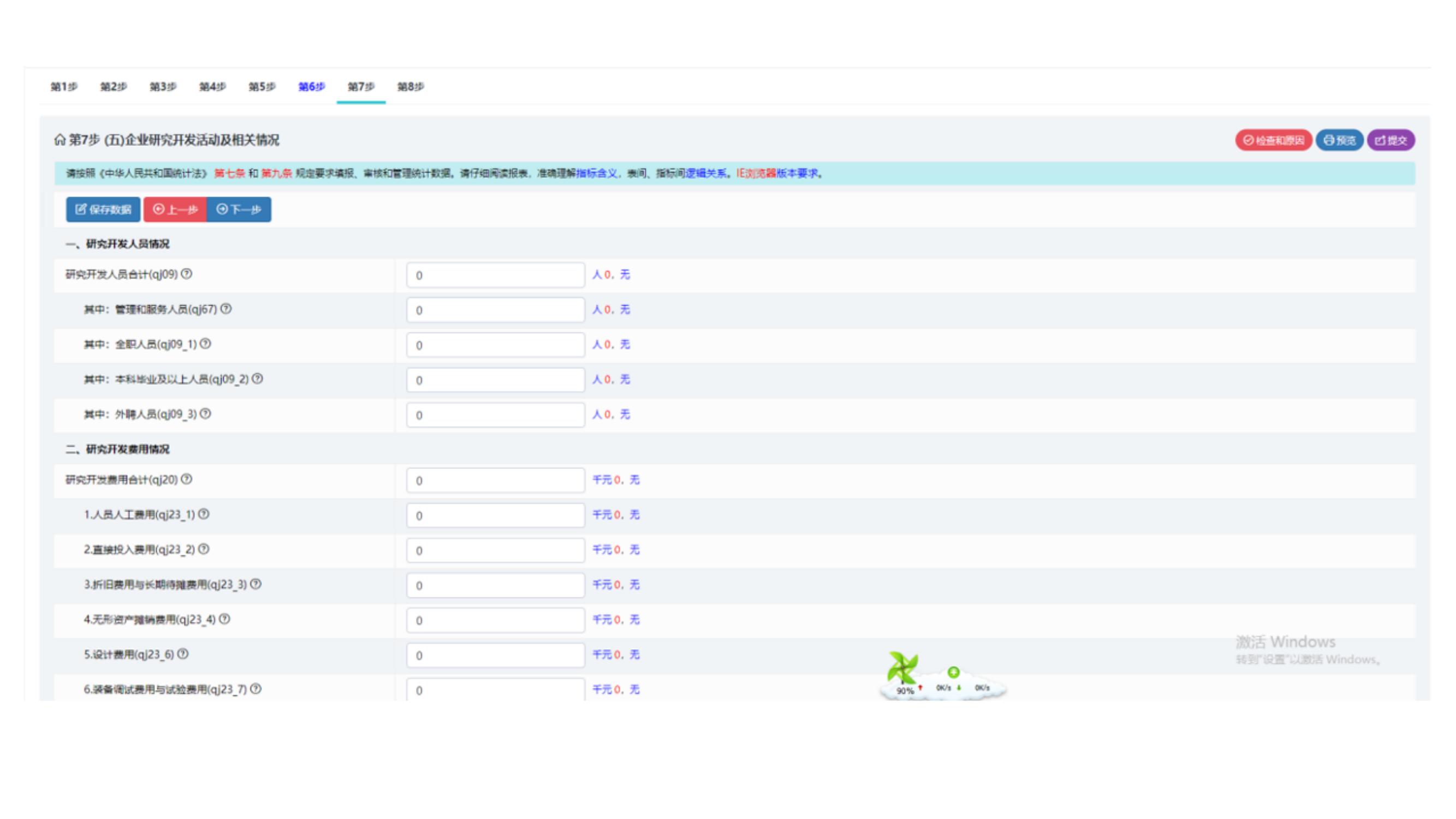Open help icon for 人员人工费用(qj23_1)

204,514
